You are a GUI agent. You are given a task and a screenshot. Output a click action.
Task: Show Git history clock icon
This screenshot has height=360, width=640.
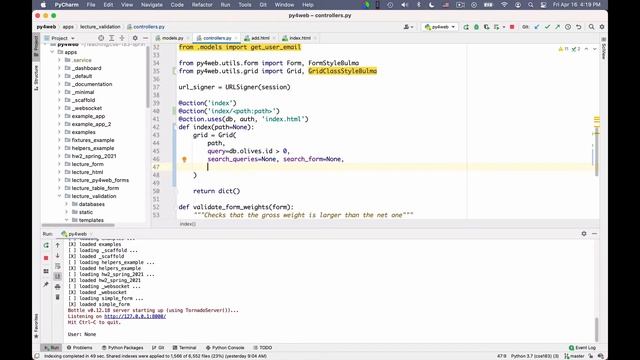tap(568, 27)
